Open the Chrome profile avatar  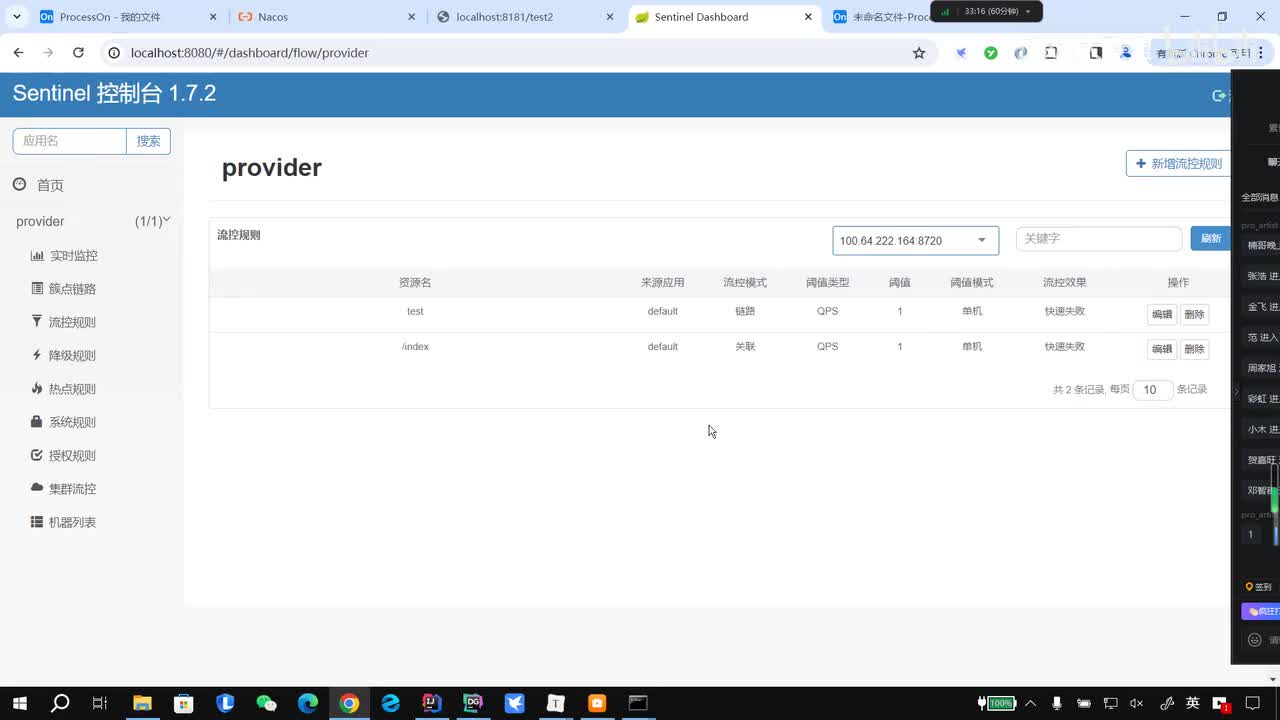coord(1126,53)
